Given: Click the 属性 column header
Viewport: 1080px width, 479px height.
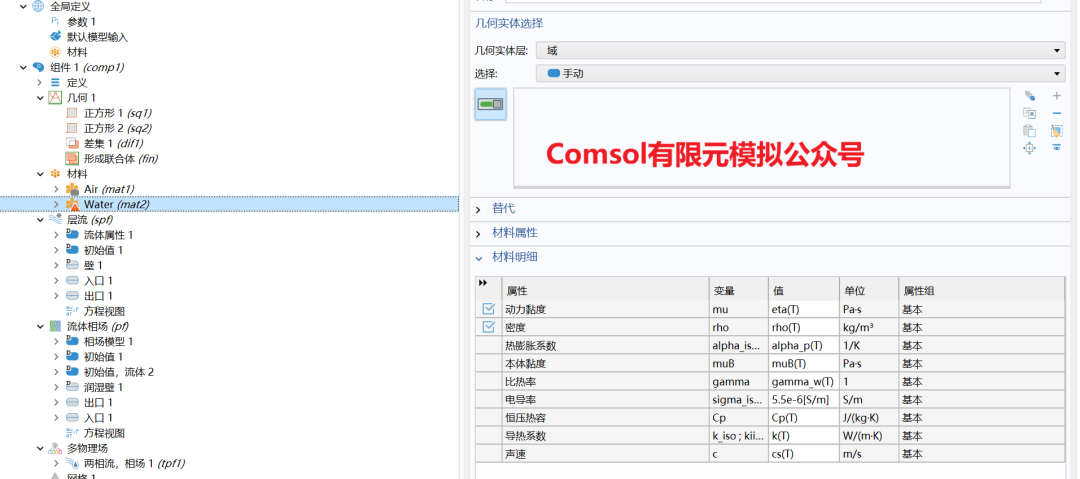Looking at the screenshot, I should click(x=605, y=291).
